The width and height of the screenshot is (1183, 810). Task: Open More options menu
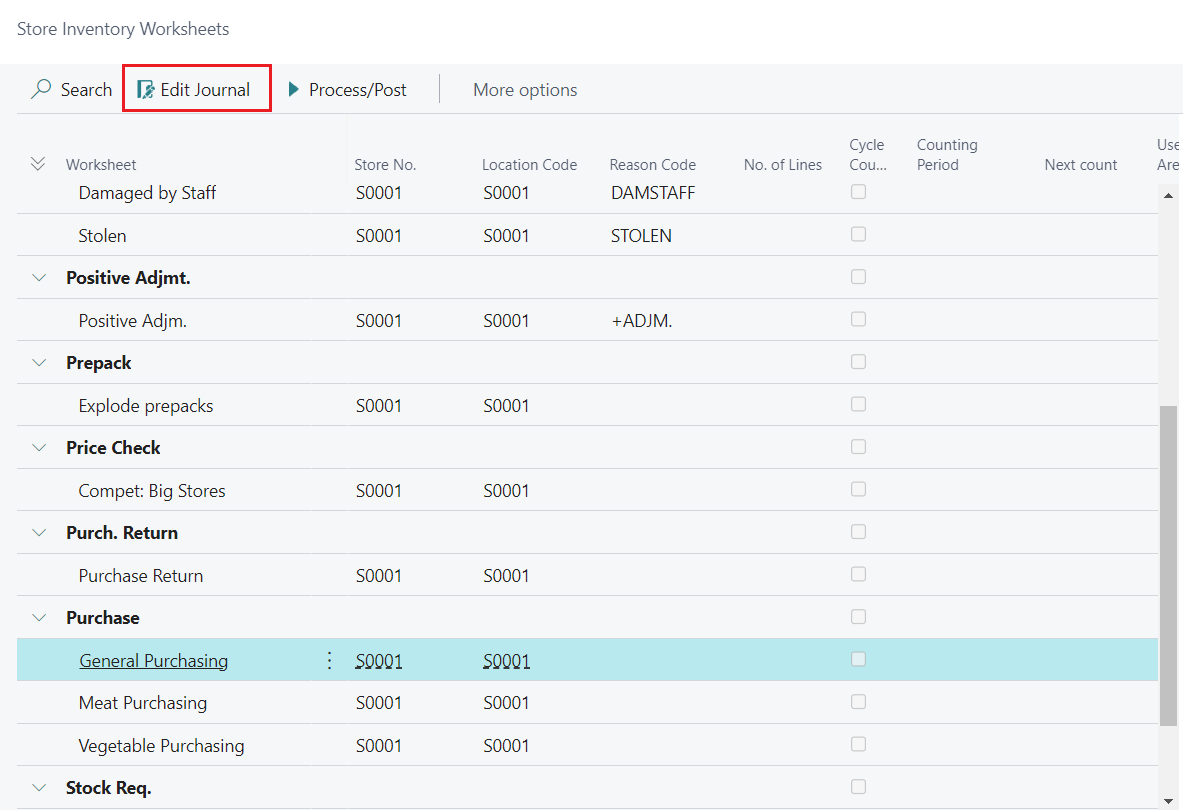coord(525,90)
